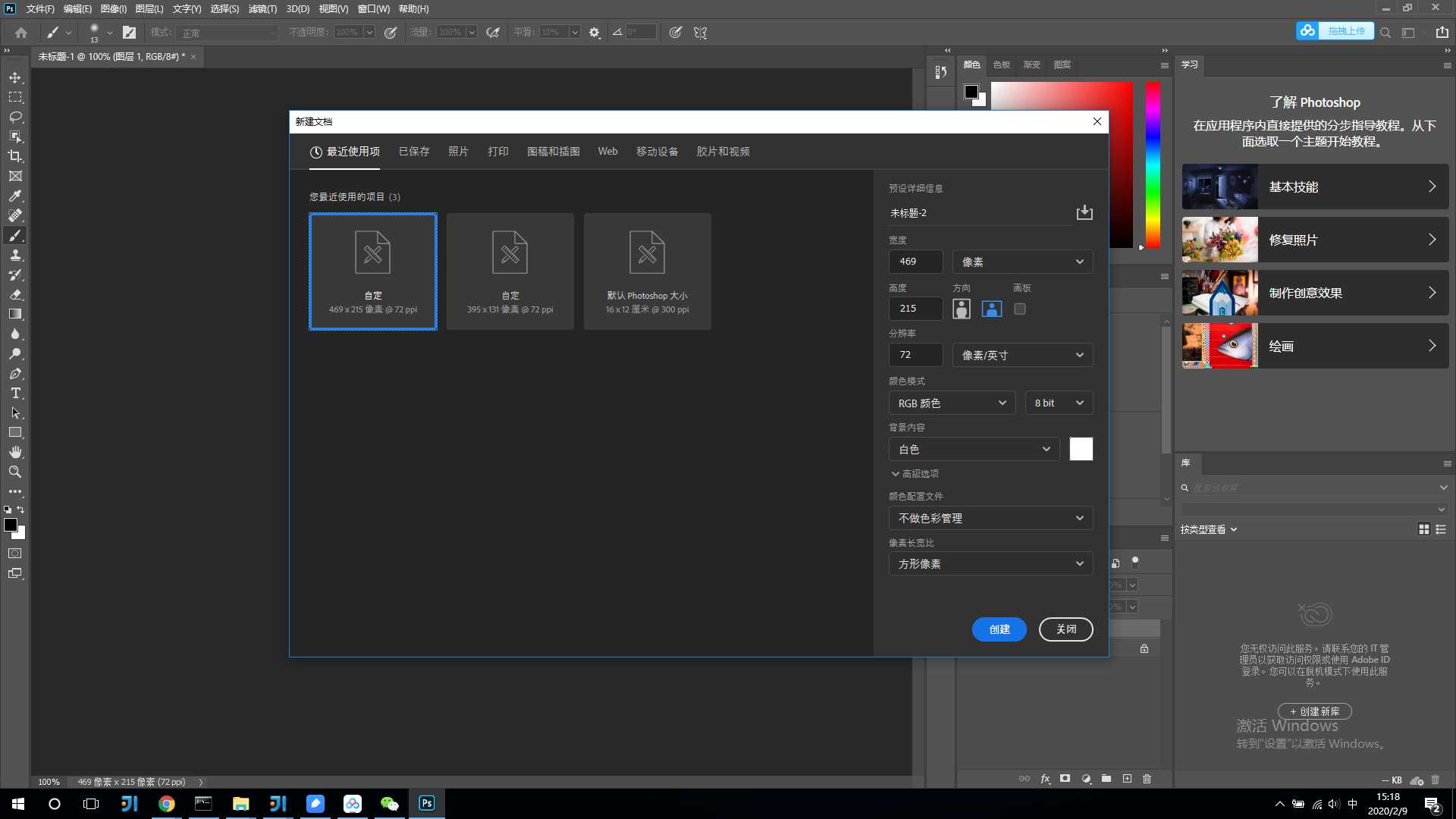Save document preset icon next to 未标题-2

pos(1084,212)
